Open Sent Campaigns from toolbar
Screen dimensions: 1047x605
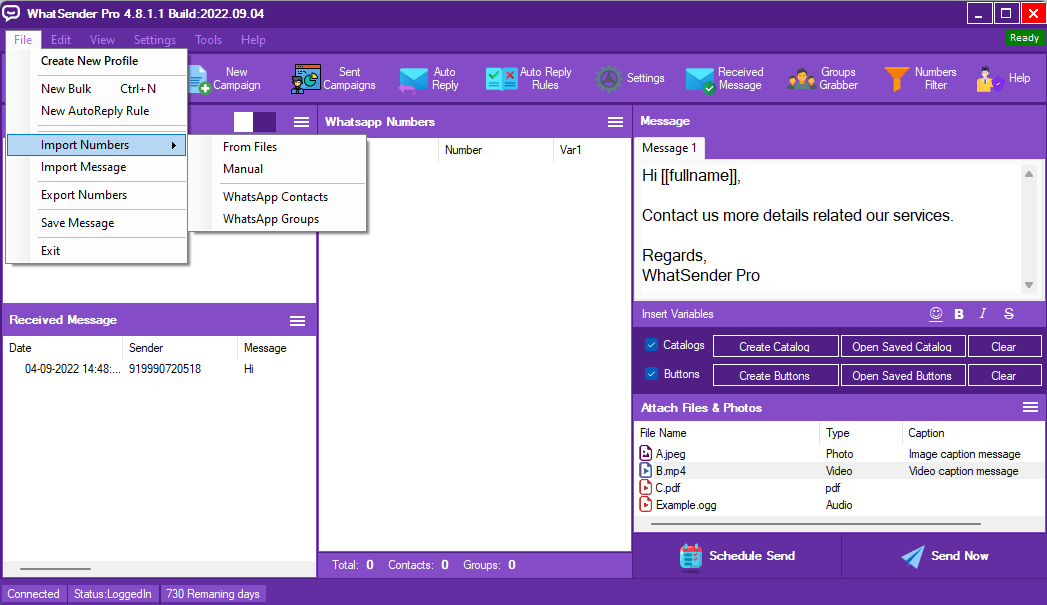pos(333,79)
